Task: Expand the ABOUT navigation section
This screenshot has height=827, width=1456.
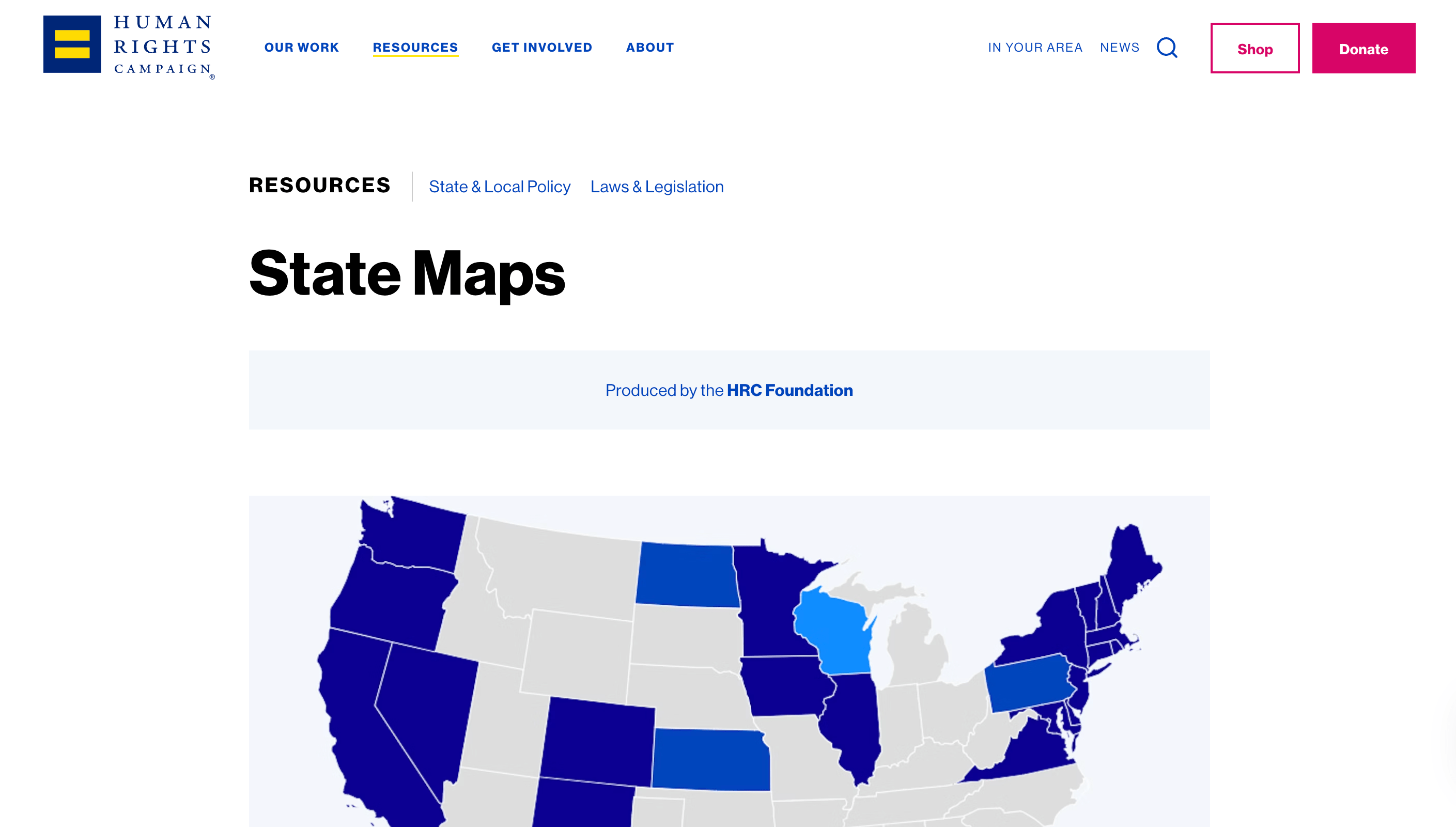Action: pyautogui.click(x=649, y=48)
